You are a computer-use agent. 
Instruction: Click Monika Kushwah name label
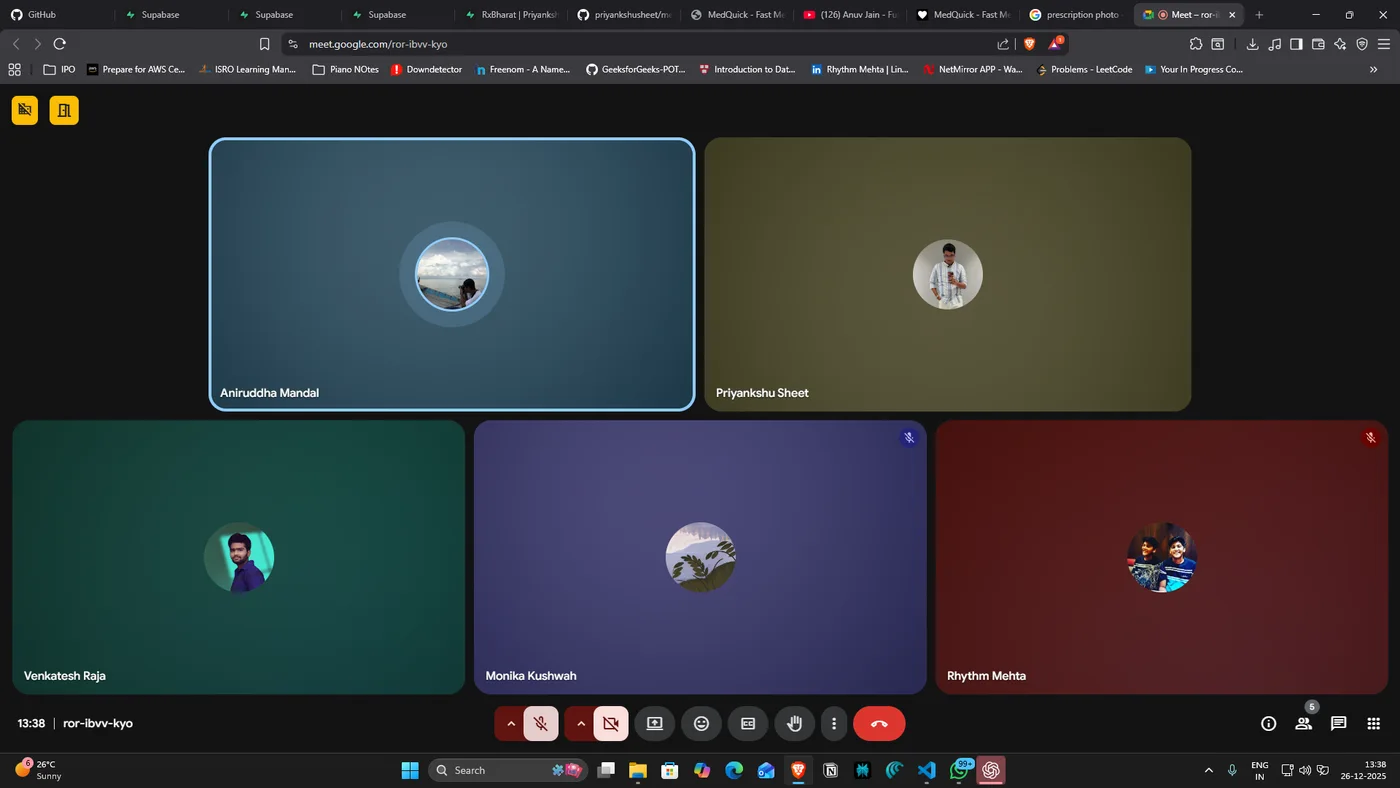531,676
